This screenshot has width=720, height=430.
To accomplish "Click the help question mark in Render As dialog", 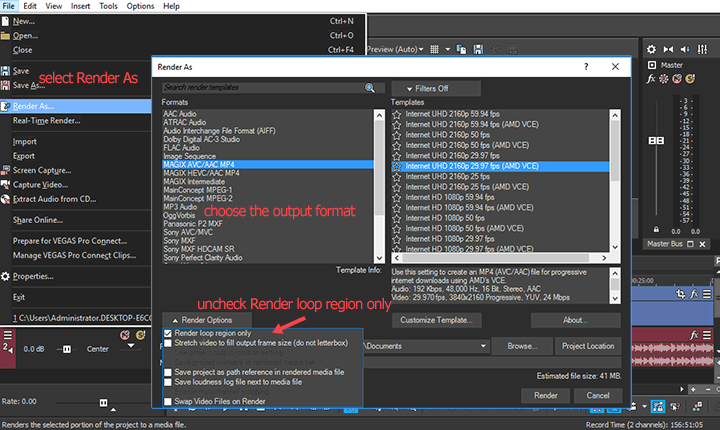I will [586, 67].
